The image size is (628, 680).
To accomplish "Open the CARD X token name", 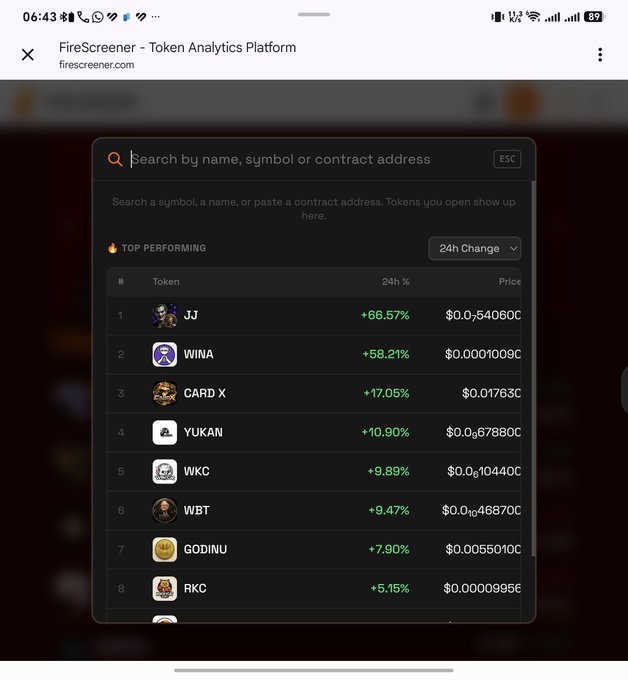I will 205,393.
